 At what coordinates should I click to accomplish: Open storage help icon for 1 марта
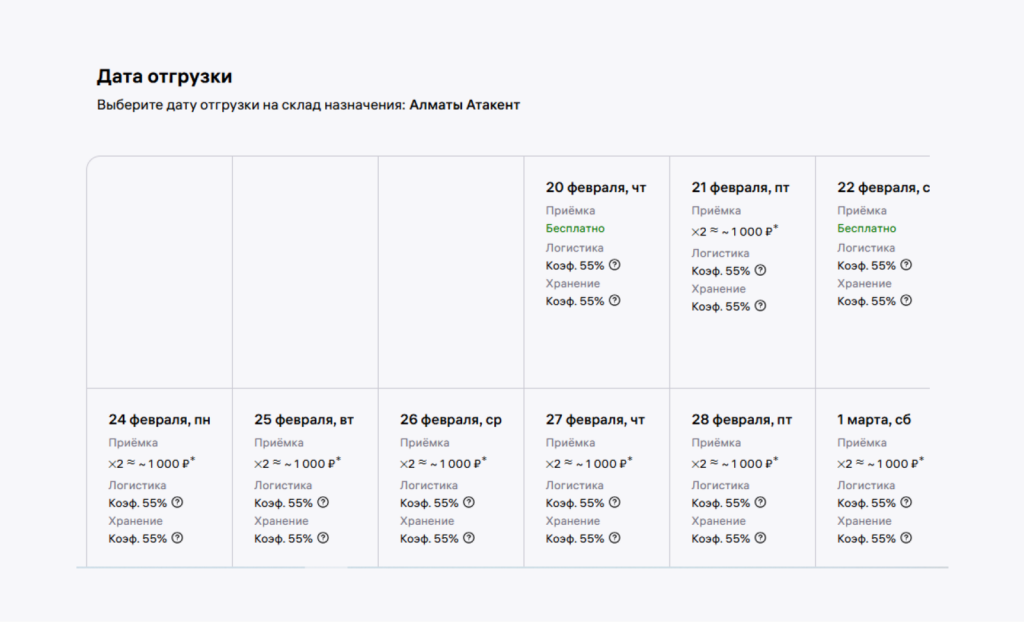click(x=906, y=538)
